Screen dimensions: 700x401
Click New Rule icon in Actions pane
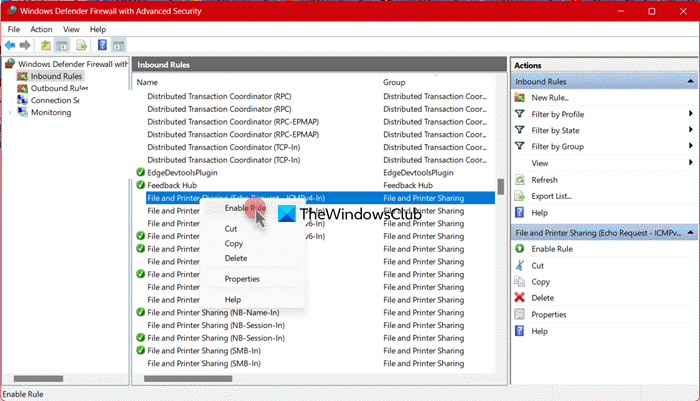(x=519, y=97)
